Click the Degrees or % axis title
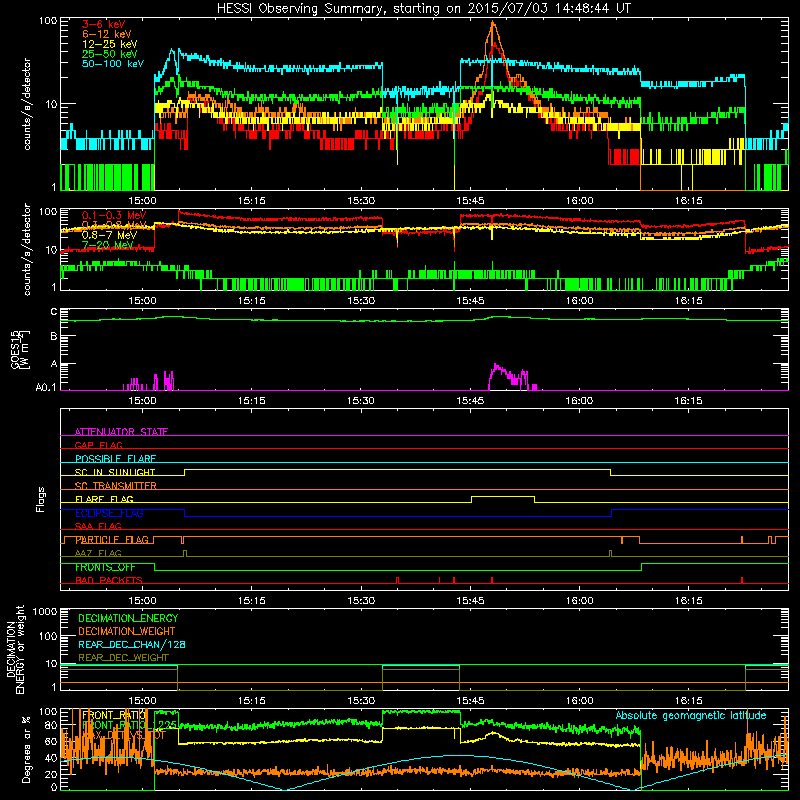 point(26,749)
